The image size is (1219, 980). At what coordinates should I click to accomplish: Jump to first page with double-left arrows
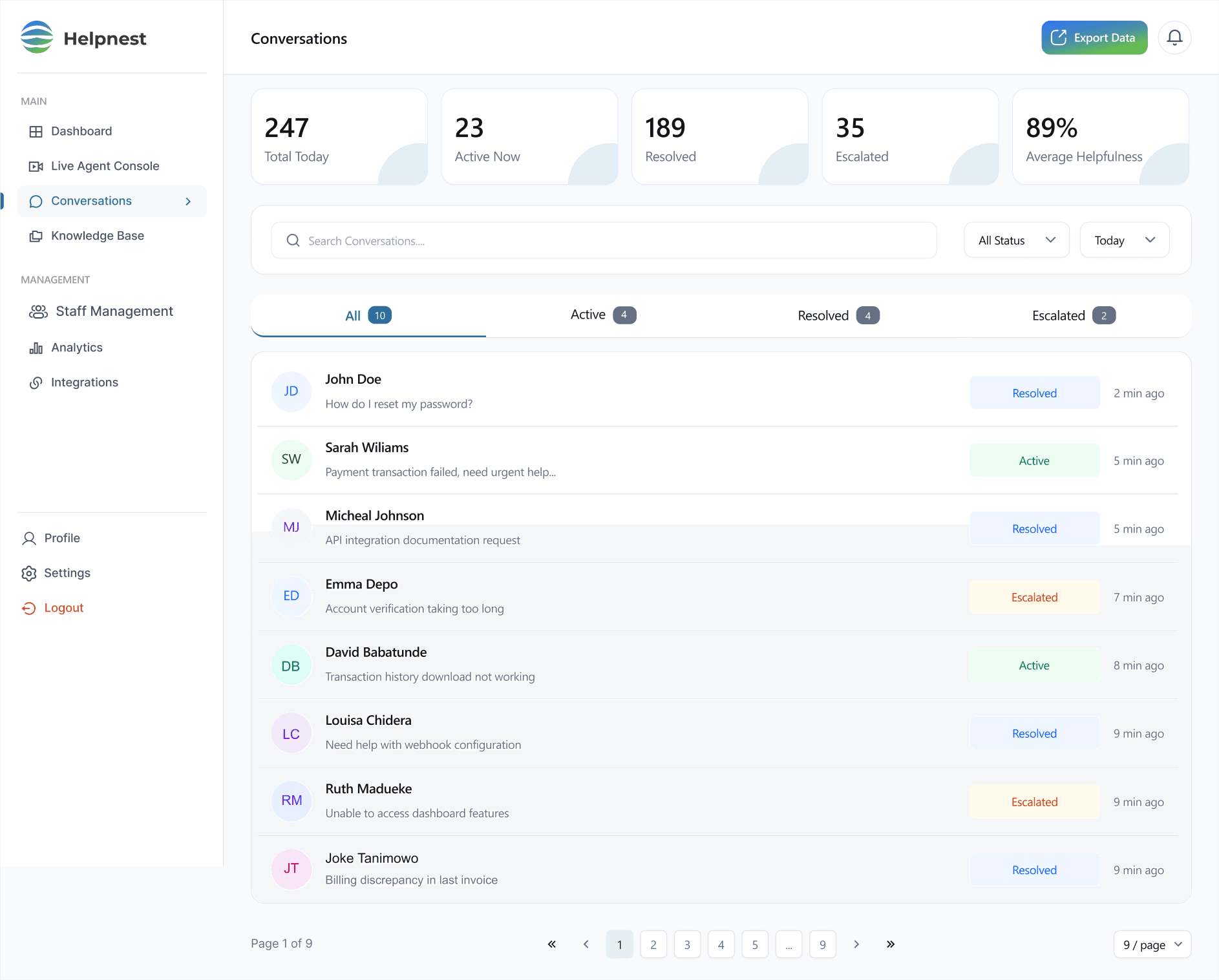[x=552, y=944]
